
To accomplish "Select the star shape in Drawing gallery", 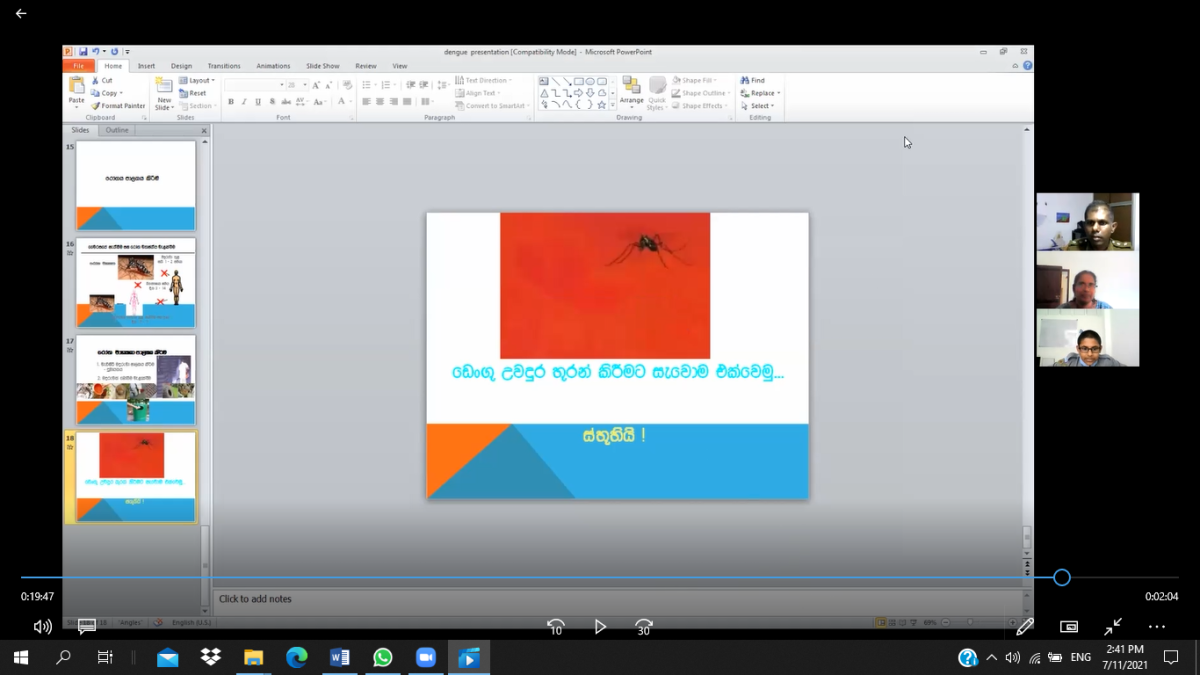I will 601,104.
